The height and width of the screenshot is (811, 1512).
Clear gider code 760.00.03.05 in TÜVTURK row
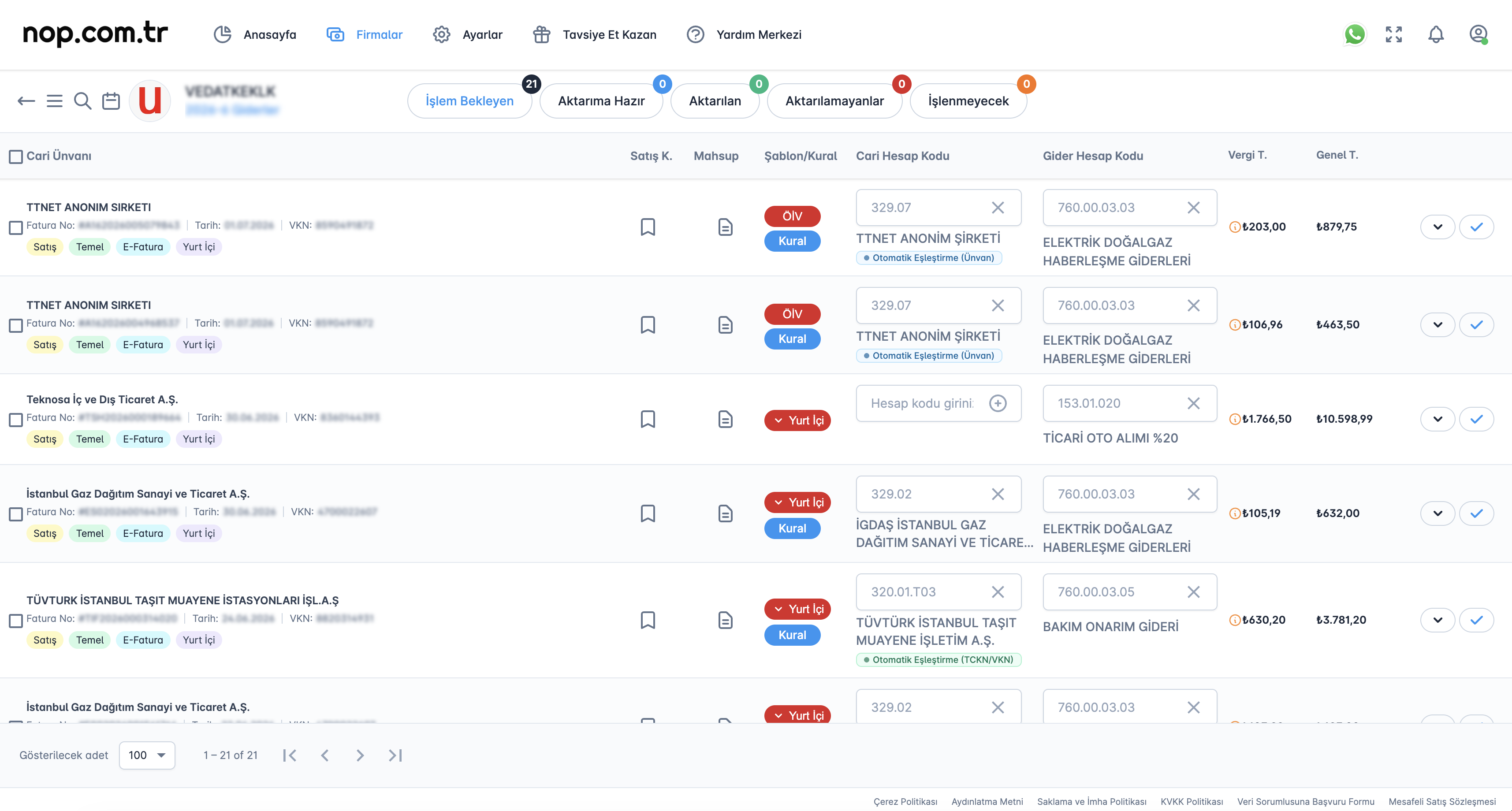[1193, 592]
